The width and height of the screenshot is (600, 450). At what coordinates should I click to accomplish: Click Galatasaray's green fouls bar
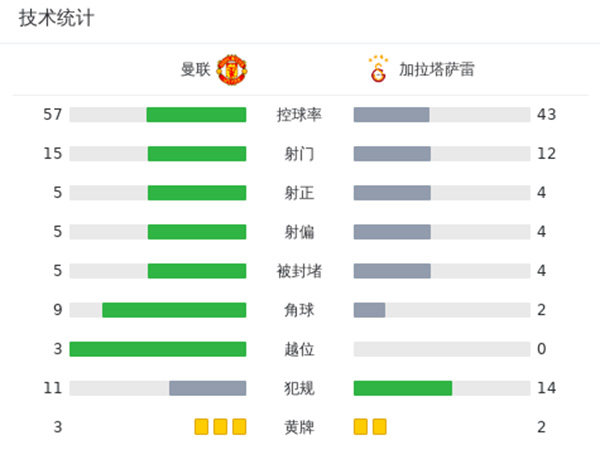(403, 388)
